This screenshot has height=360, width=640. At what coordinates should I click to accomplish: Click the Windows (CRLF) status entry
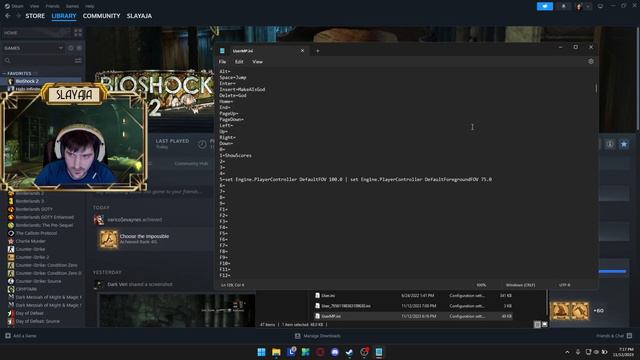tap(520, 285)
